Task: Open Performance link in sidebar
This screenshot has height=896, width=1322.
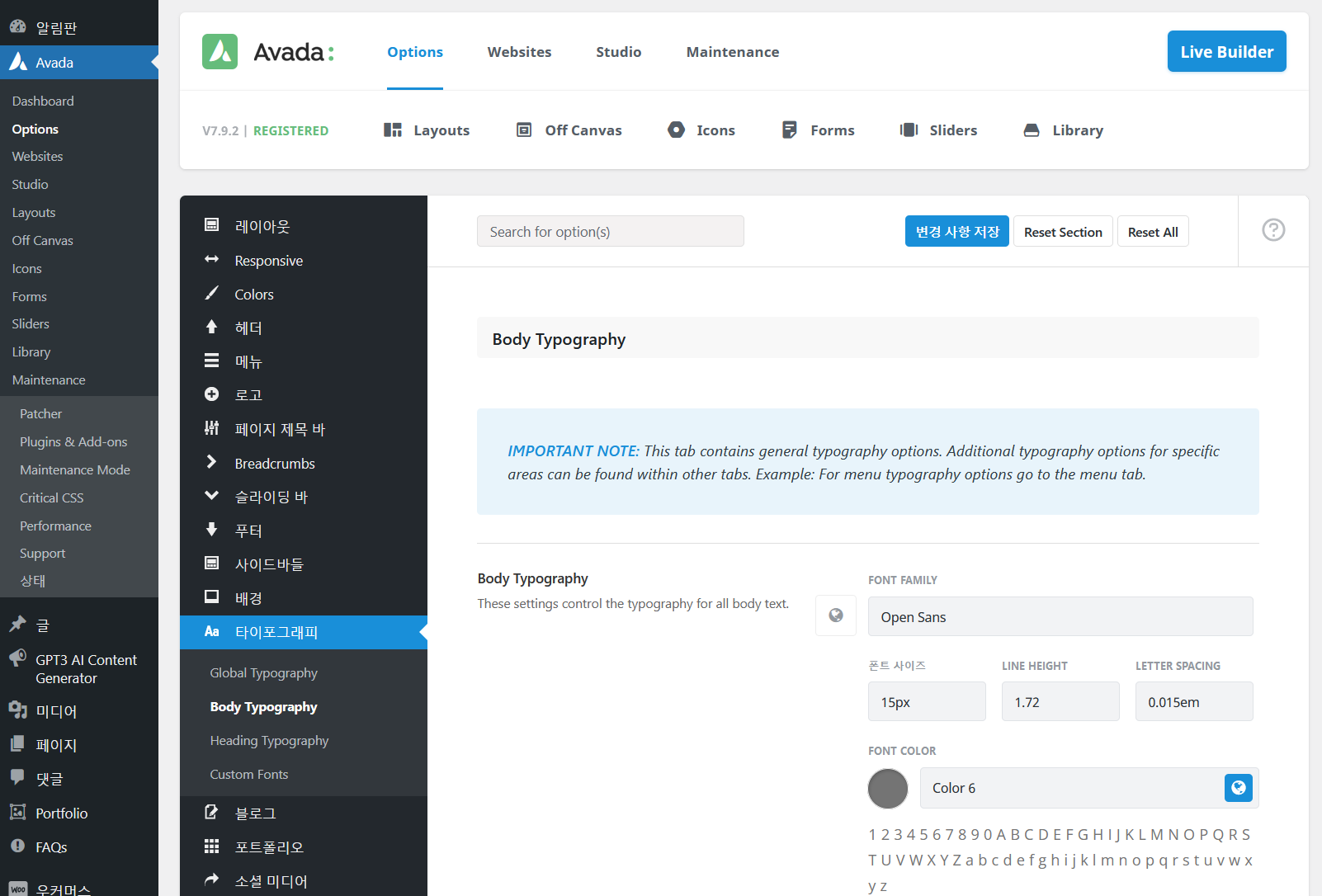Action: 55,526
